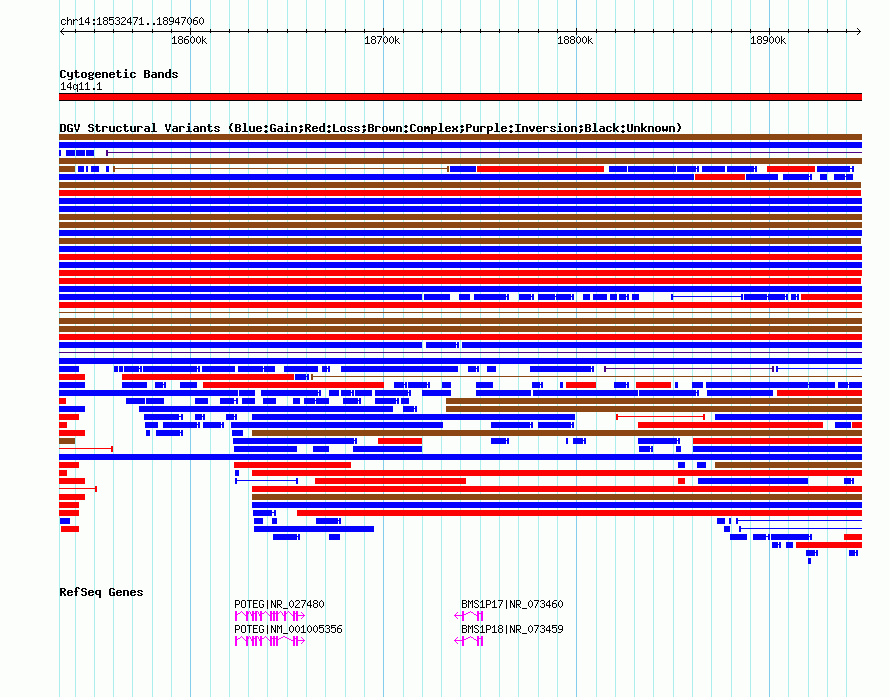The image size is (890, 697).
Task: Click the DGV Structural Variants track title
Action: tap(371, 128)
